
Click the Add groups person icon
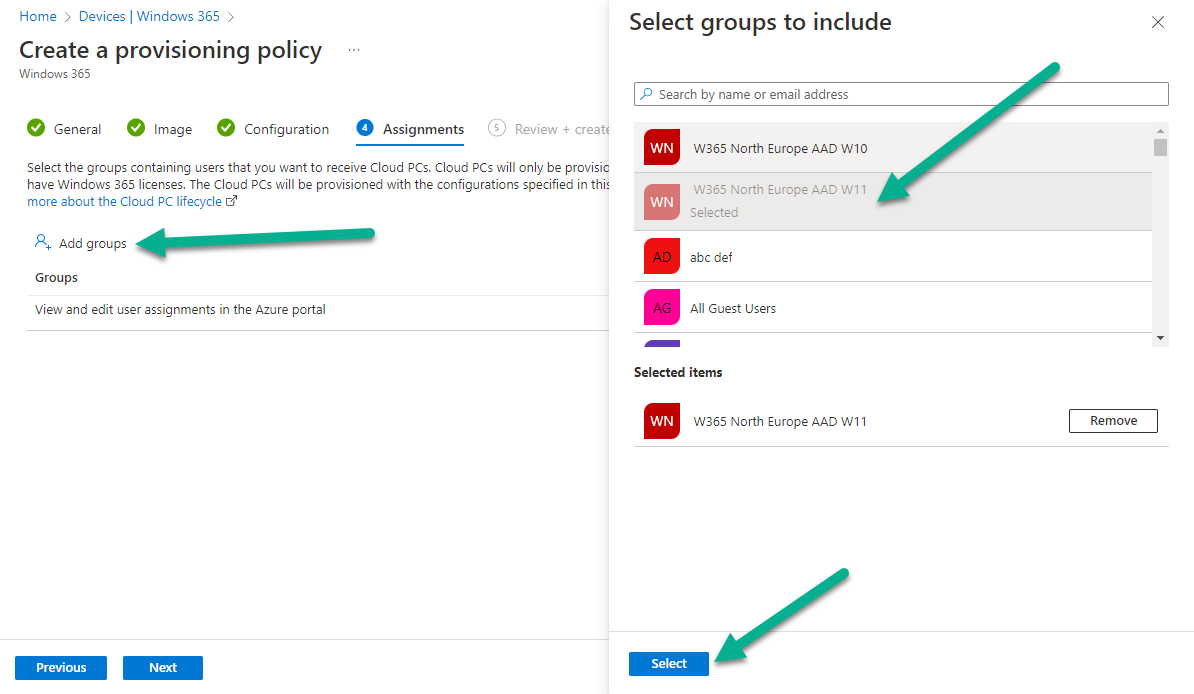coord(43,242)
